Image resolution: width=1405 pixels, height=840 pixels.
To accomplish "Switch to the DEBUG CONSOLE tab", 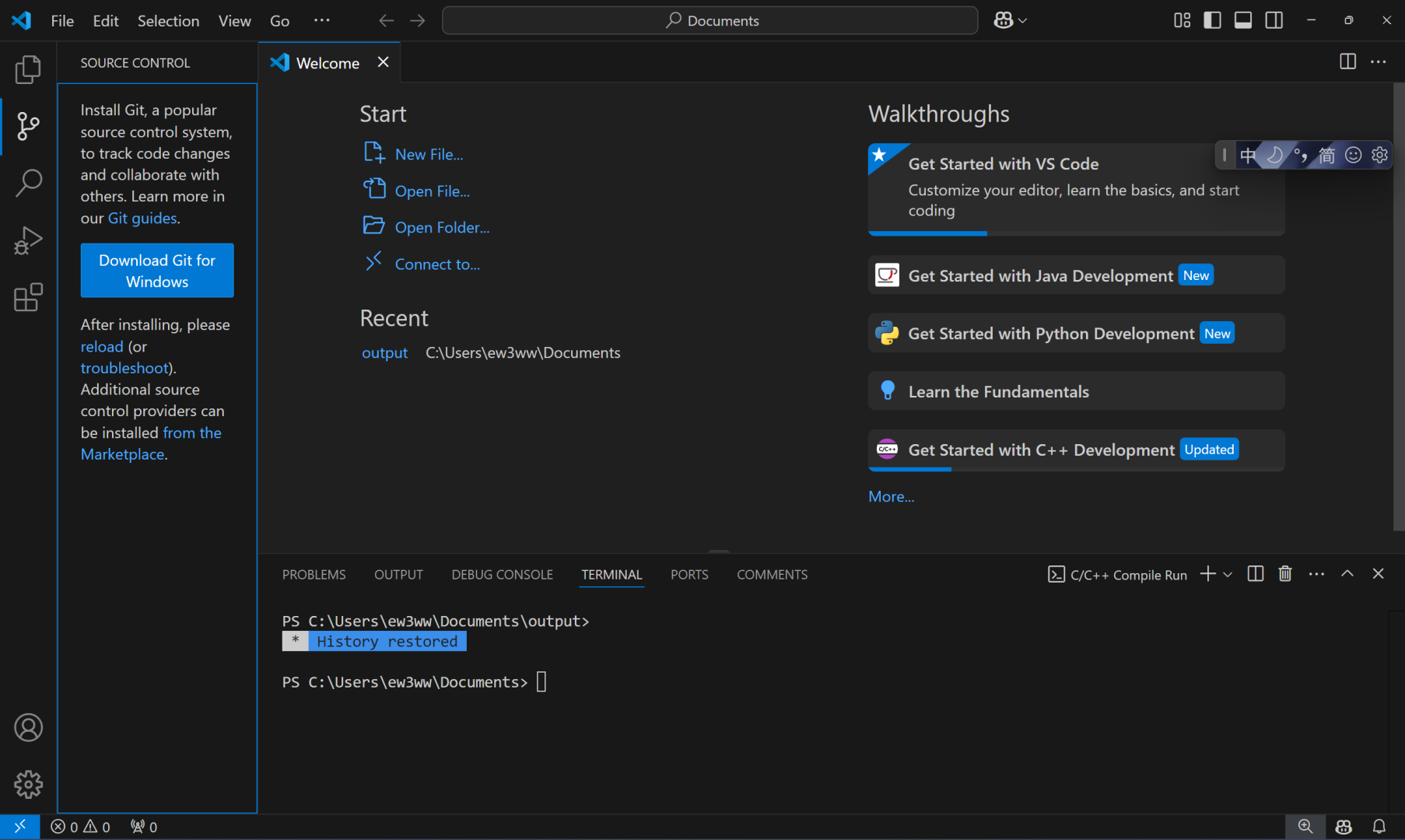I will [502, 575].
